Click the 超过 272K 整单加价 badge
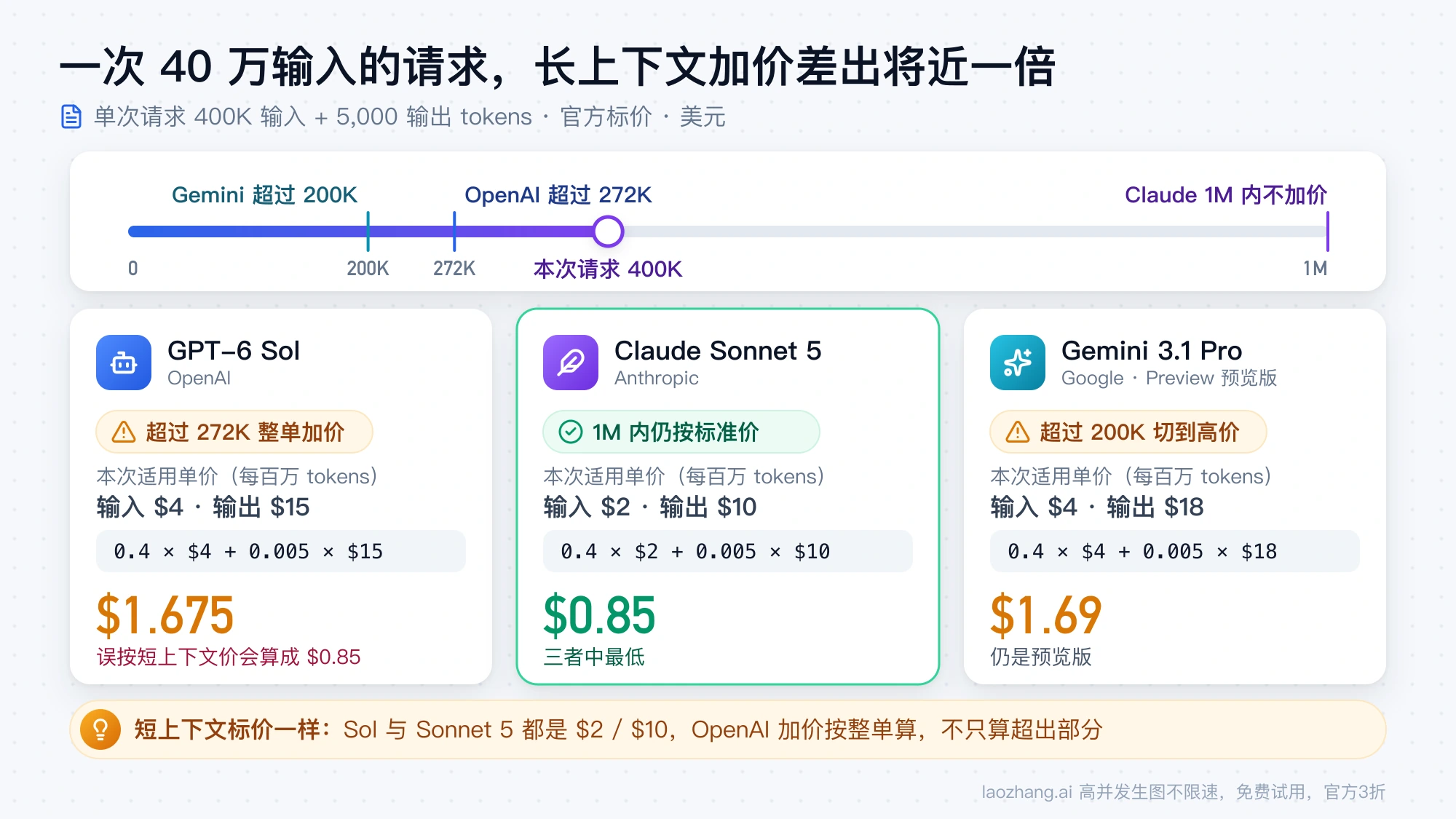 (x=234, y=432)
